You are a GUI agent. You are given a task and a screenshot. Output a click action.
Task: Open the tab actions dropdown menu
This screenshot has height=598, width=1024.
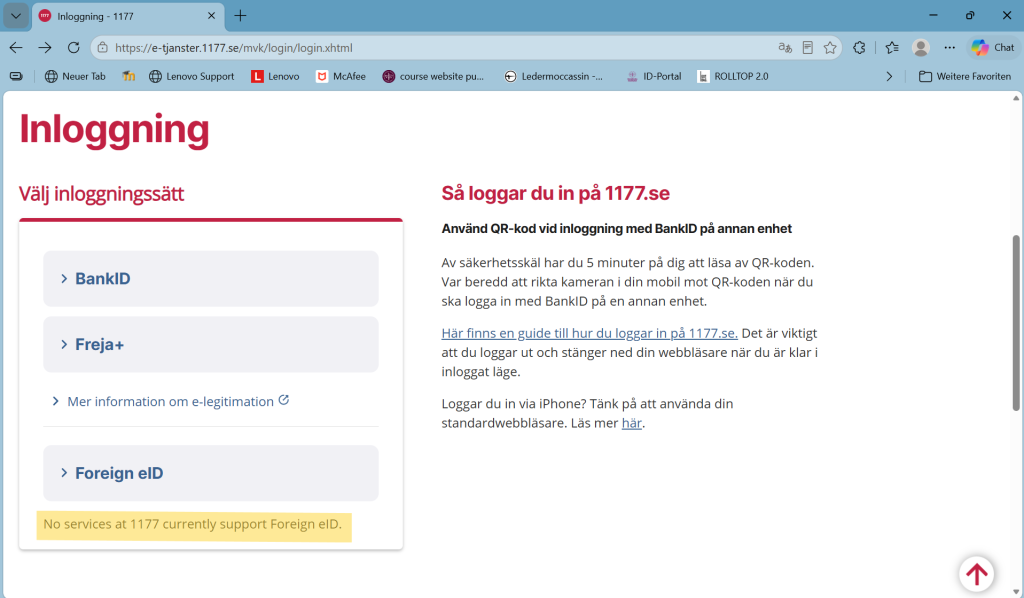coord(16,16)
